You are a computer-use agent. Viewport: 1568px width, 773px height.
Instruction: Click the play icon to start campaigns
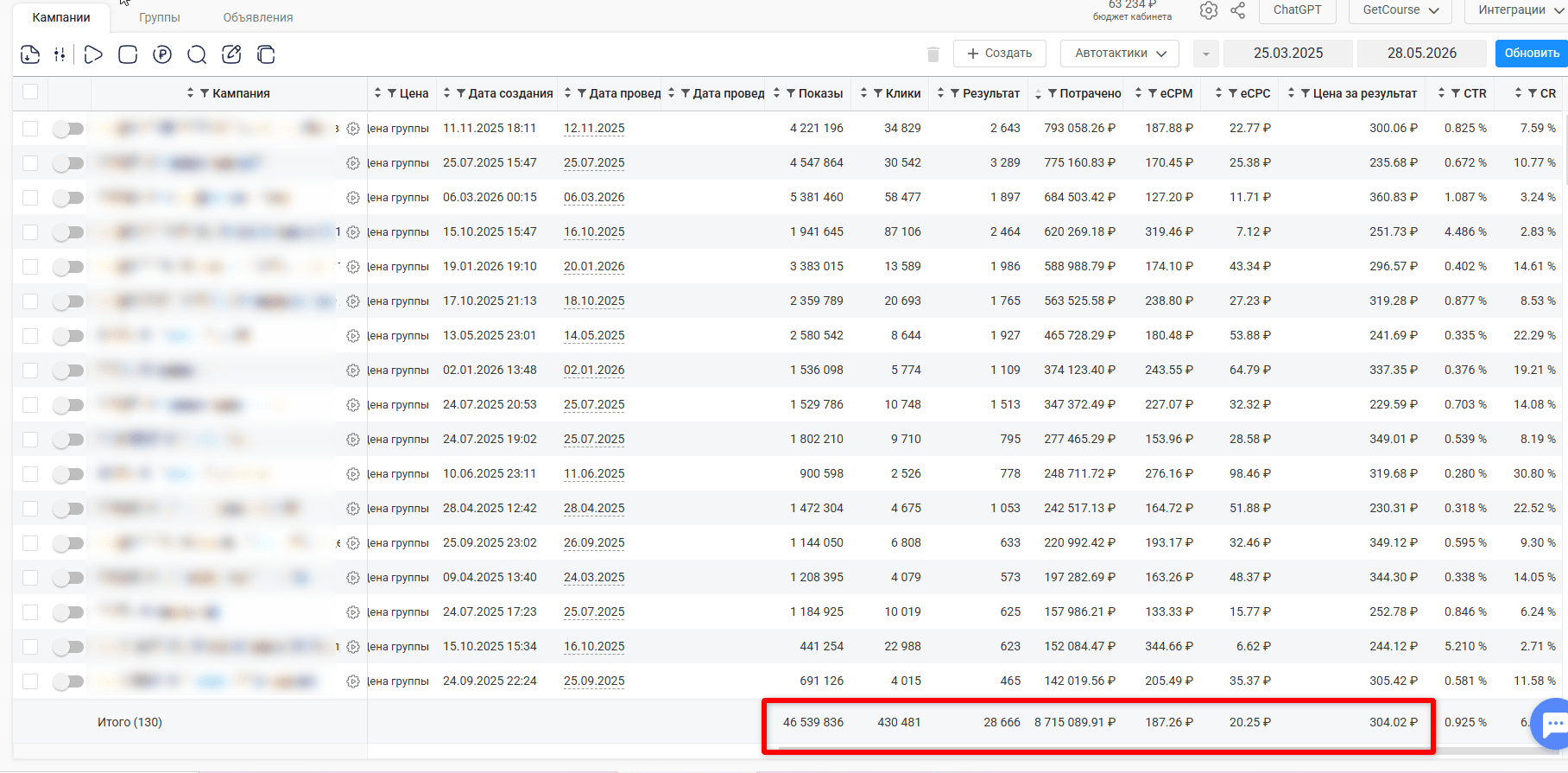tap(94, 54)
